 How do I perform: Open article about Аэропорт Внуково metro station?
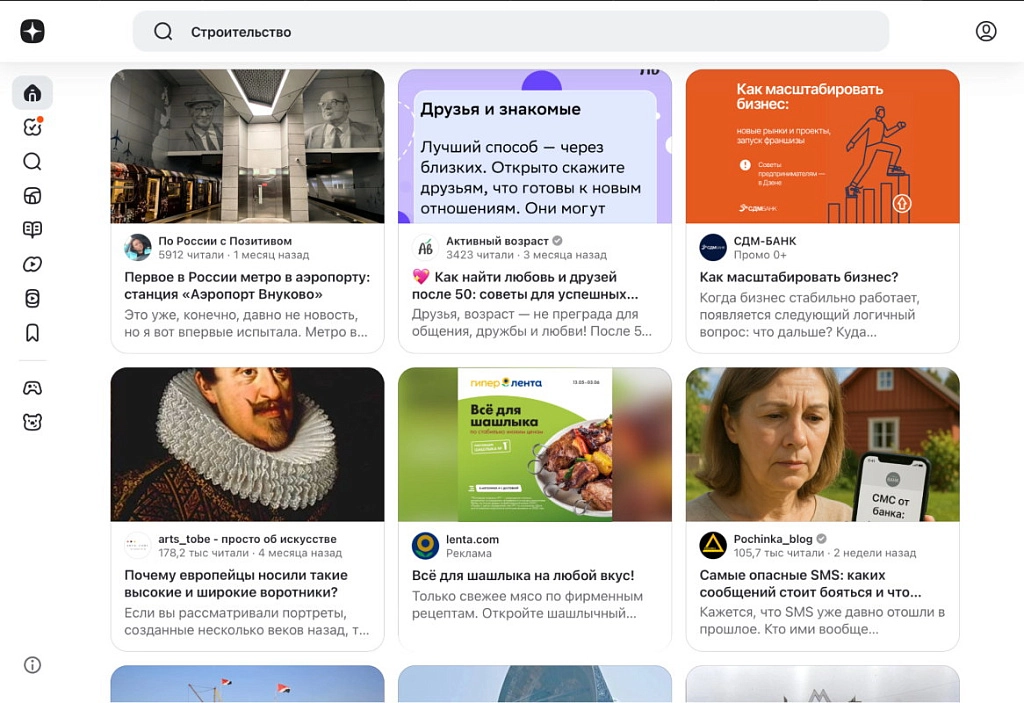click(x=246, y=285)
